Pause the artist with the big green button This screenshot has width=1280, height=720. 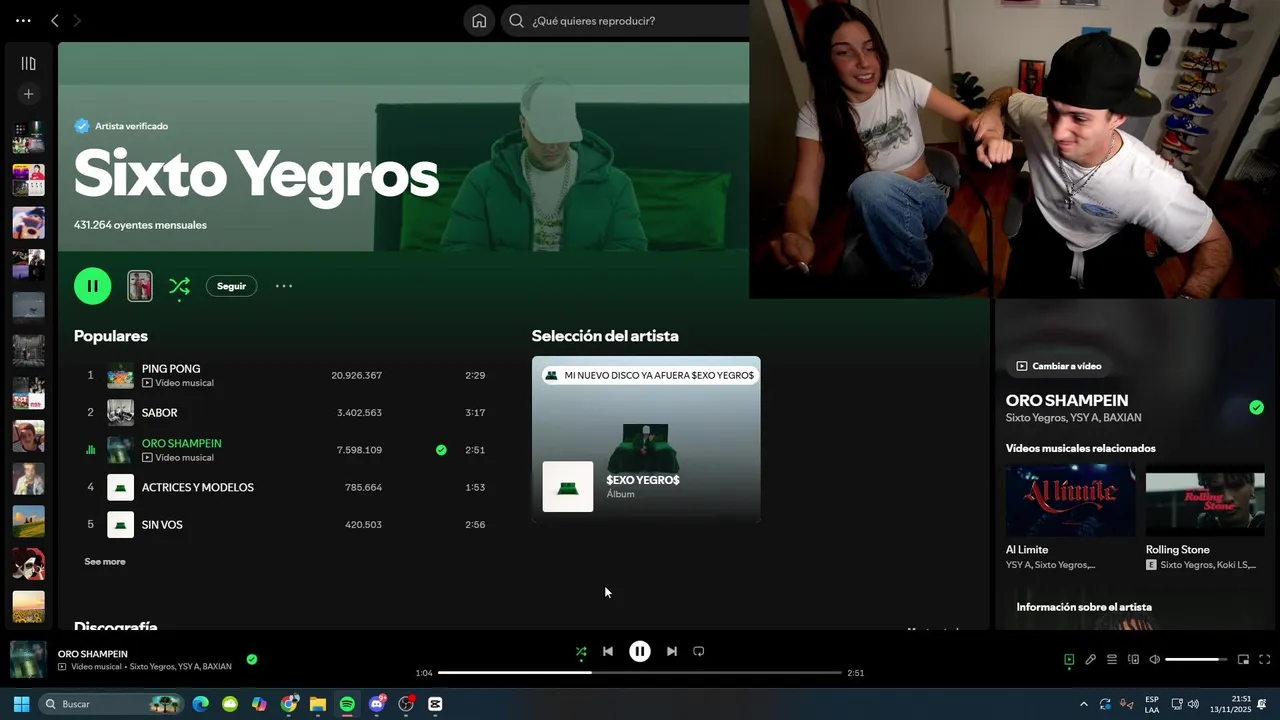(x=92, y=286)
